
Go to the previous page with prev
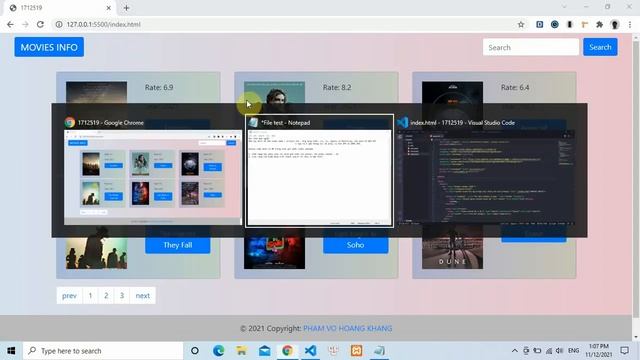coord(69,296)
